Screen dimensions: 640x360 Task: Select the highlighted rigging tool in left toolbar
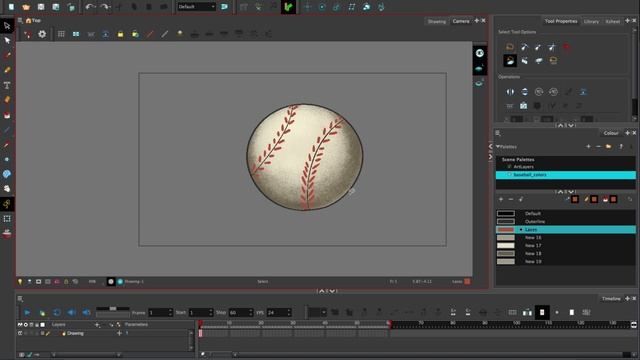point(7,204)
